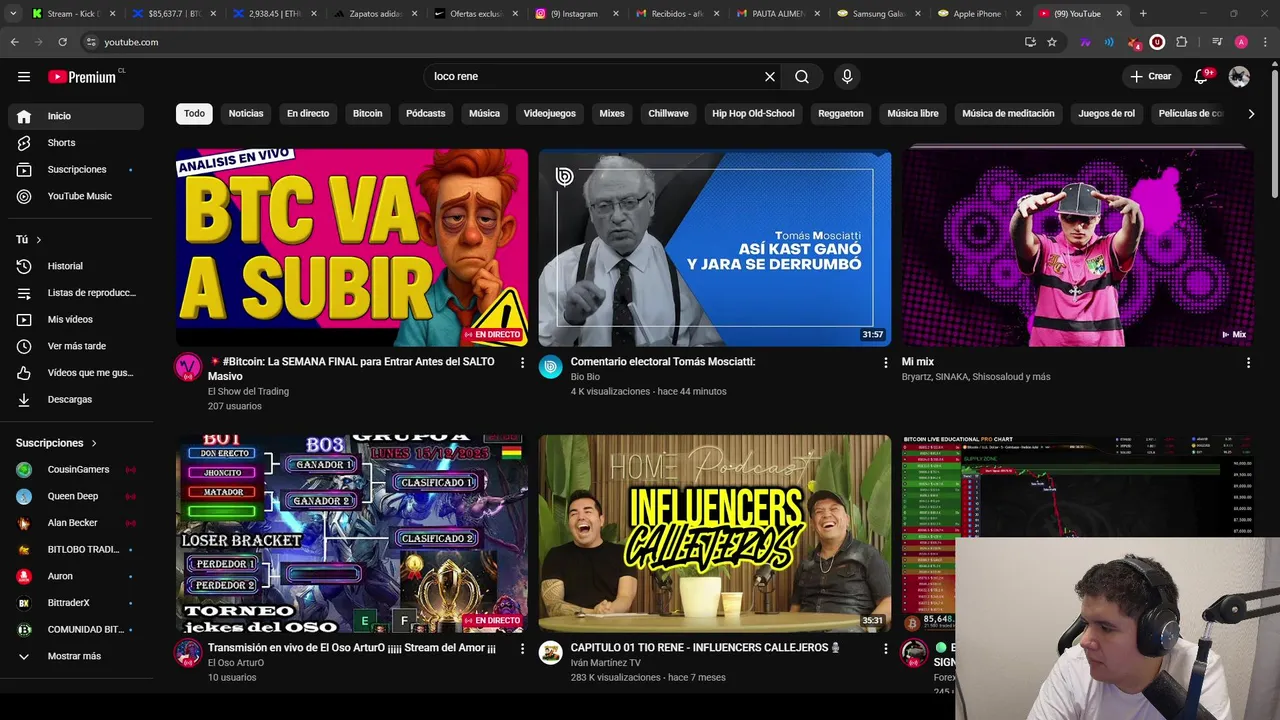Open Mis vídeos in the sidebar

[x=76, y=319]
